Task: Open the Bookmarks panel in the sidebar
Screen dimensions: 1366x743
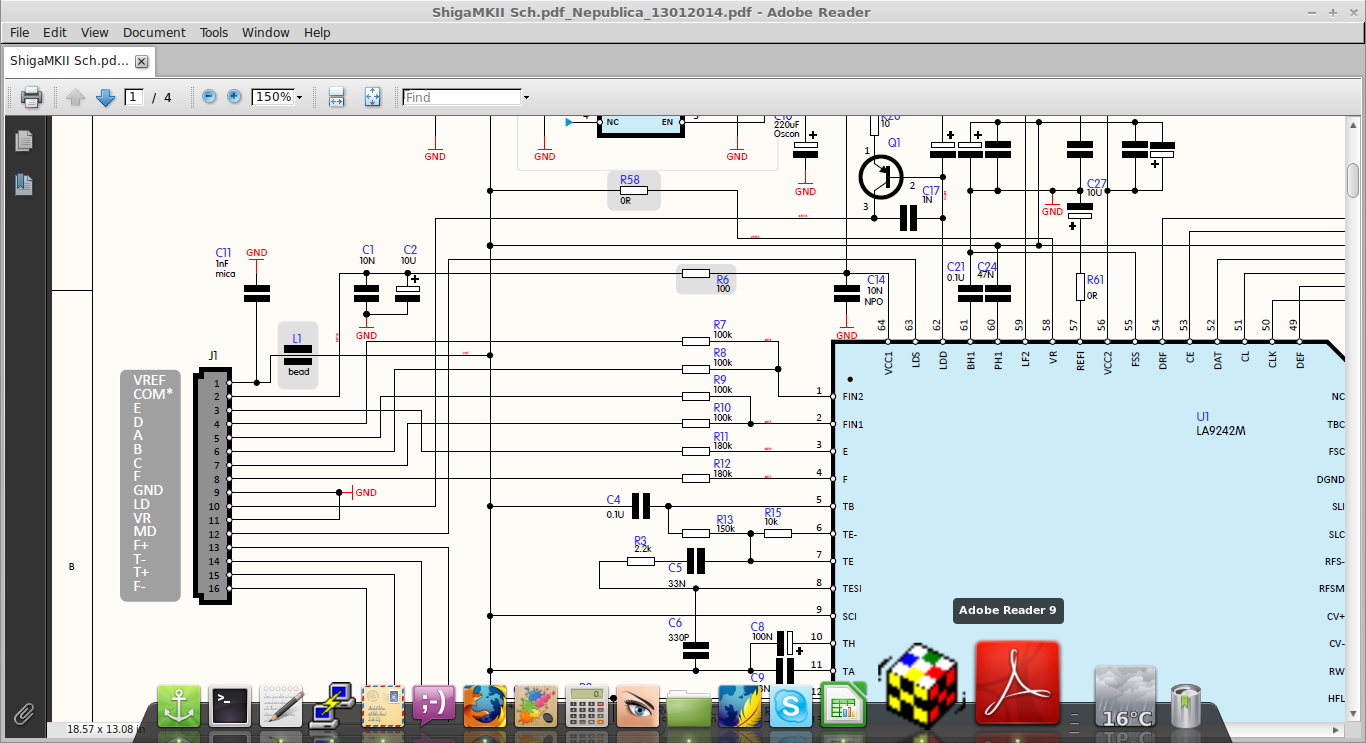Action: coord(24,184)
